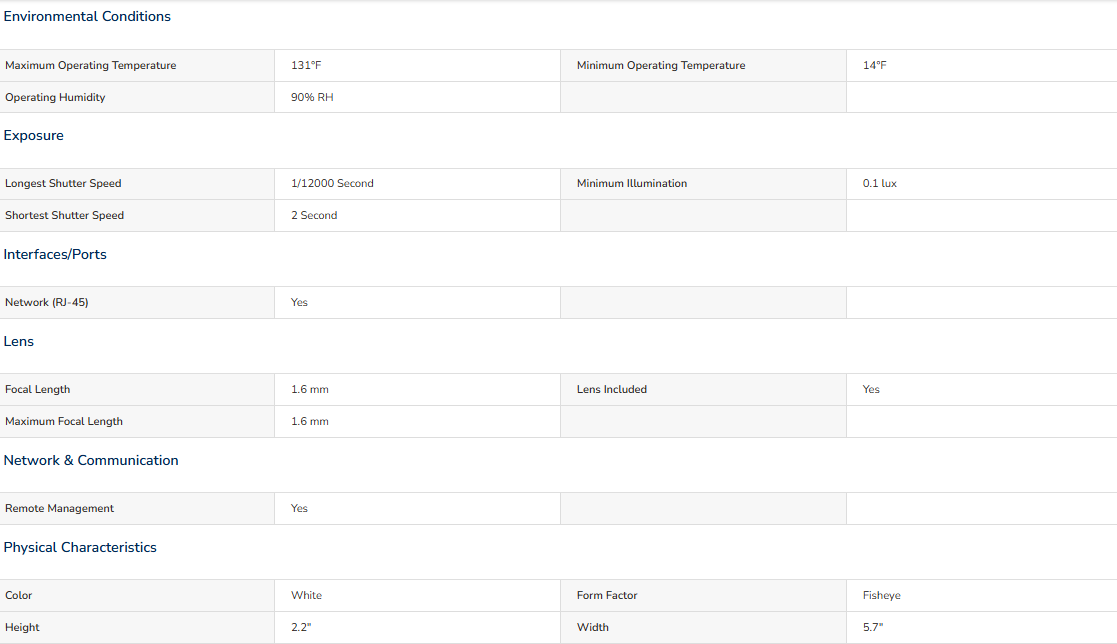Image resolution: width=1117 pixels, height=644 pixels.
Task: Click the Operating Humidity row label
Action: pyautogui.click(x=55, y=98)
